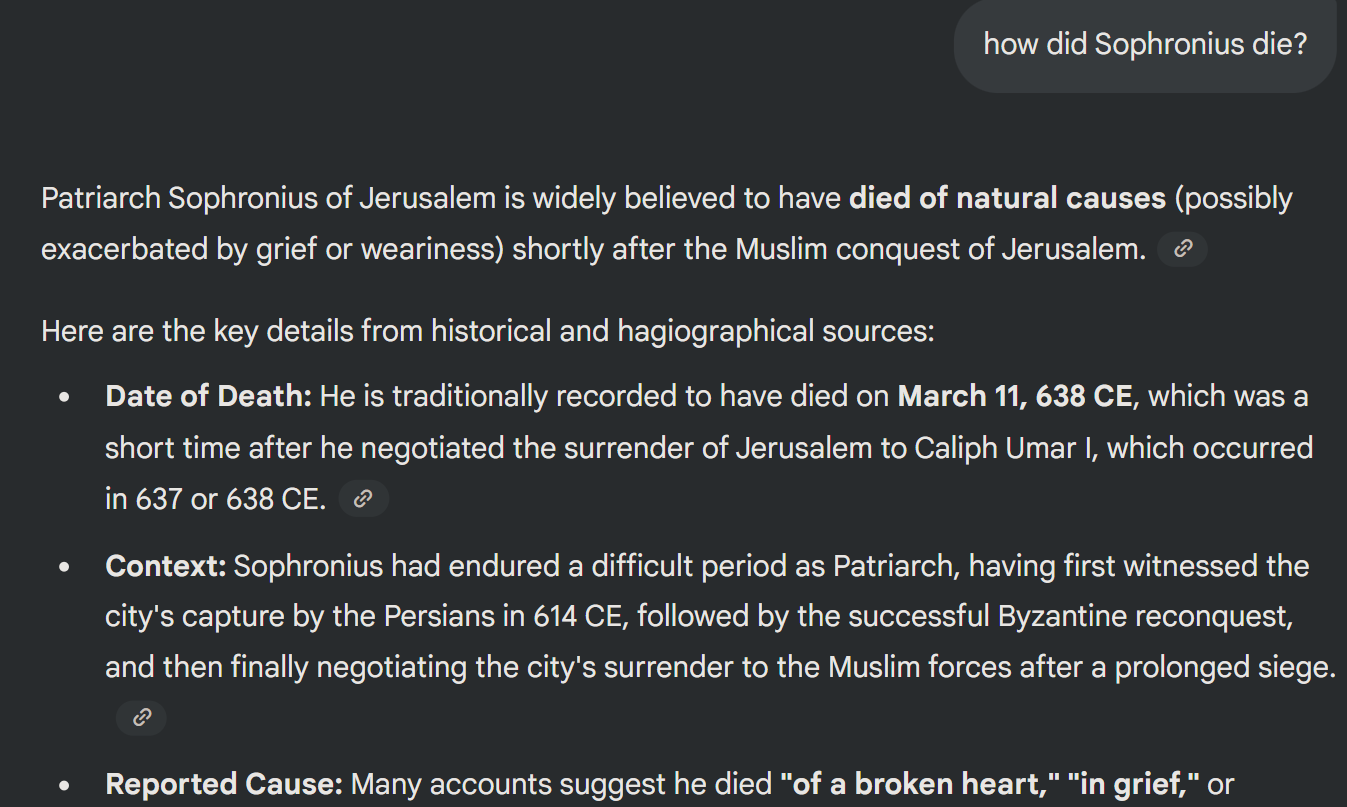Click the "Context:" bold label
The image size is (1347, 807).
[166, 566]
